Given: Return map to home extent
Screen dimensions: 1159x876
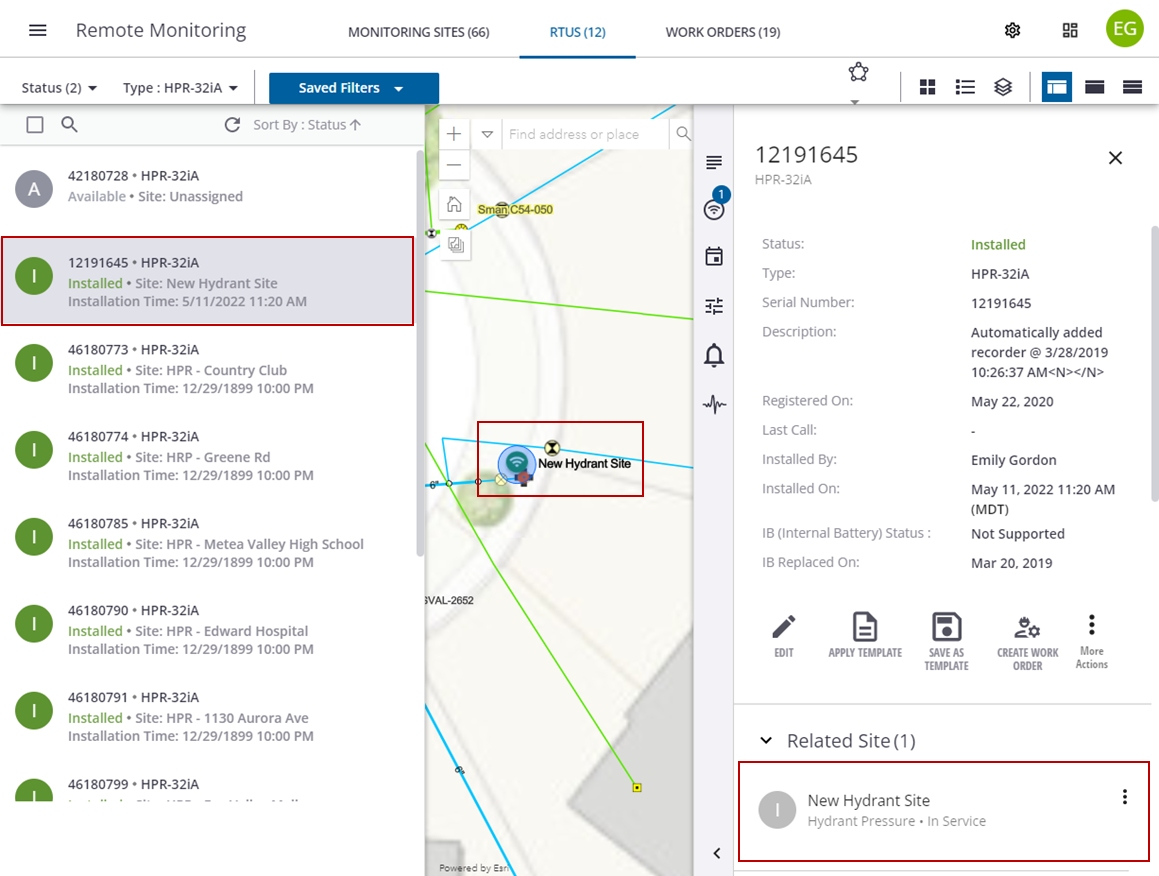Looking at the screenshot, I should pos(454,204).
